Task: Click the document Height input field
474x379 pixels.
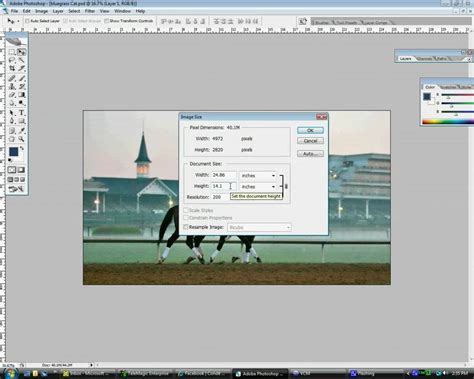Action: (x=224, y=186)
